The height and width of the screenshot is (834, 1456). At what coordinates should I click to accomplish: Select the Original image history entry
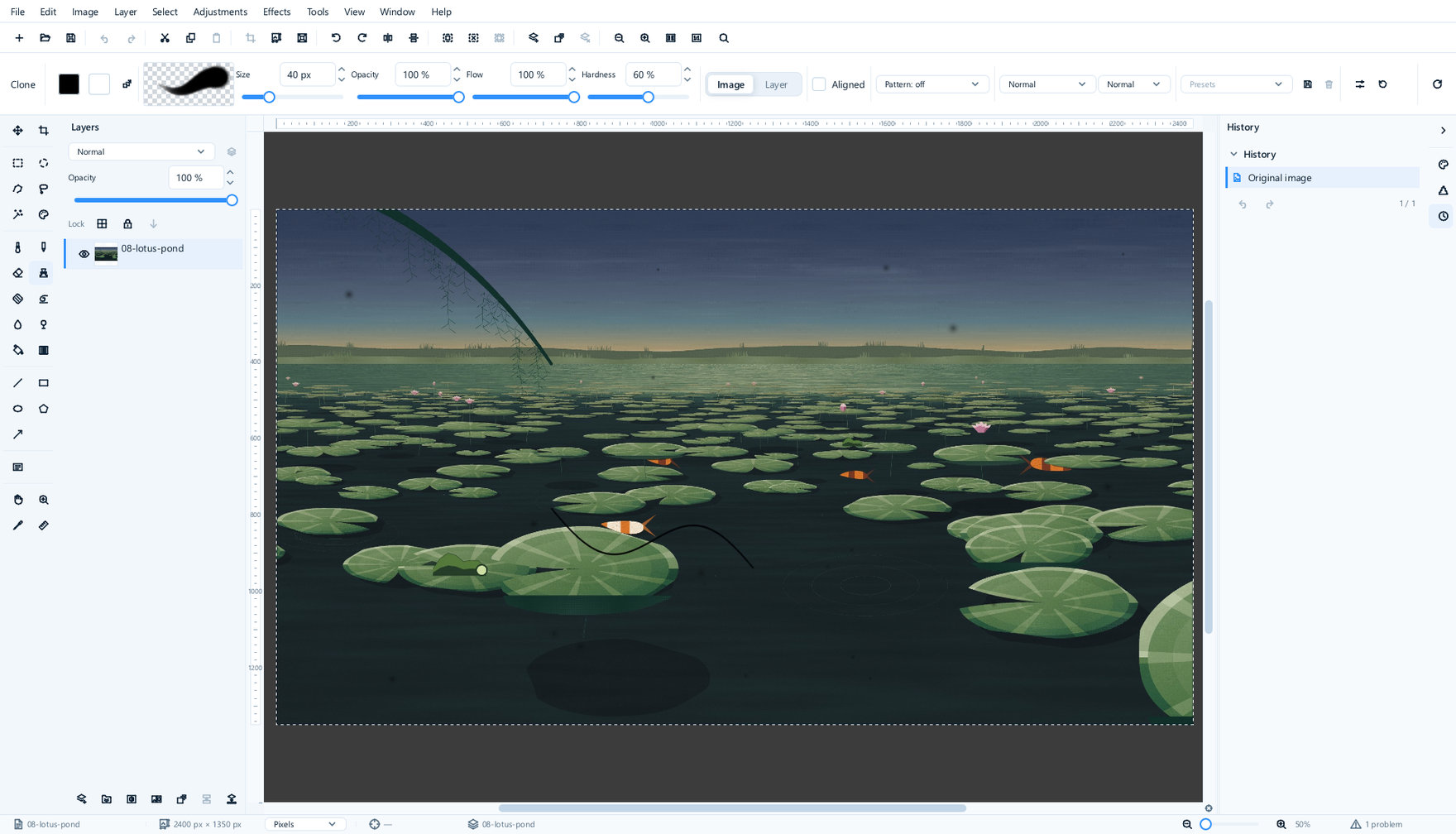(x=1322, y=178)
